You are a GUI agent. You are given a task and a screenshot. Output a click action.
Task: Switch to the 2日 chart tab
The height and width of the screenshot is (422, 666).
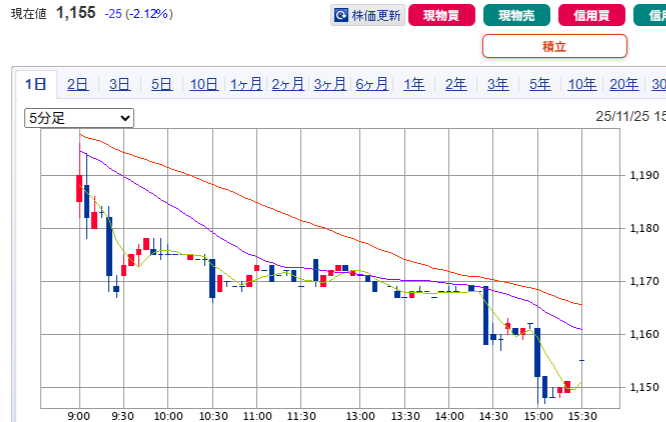[x=78, y=84]
